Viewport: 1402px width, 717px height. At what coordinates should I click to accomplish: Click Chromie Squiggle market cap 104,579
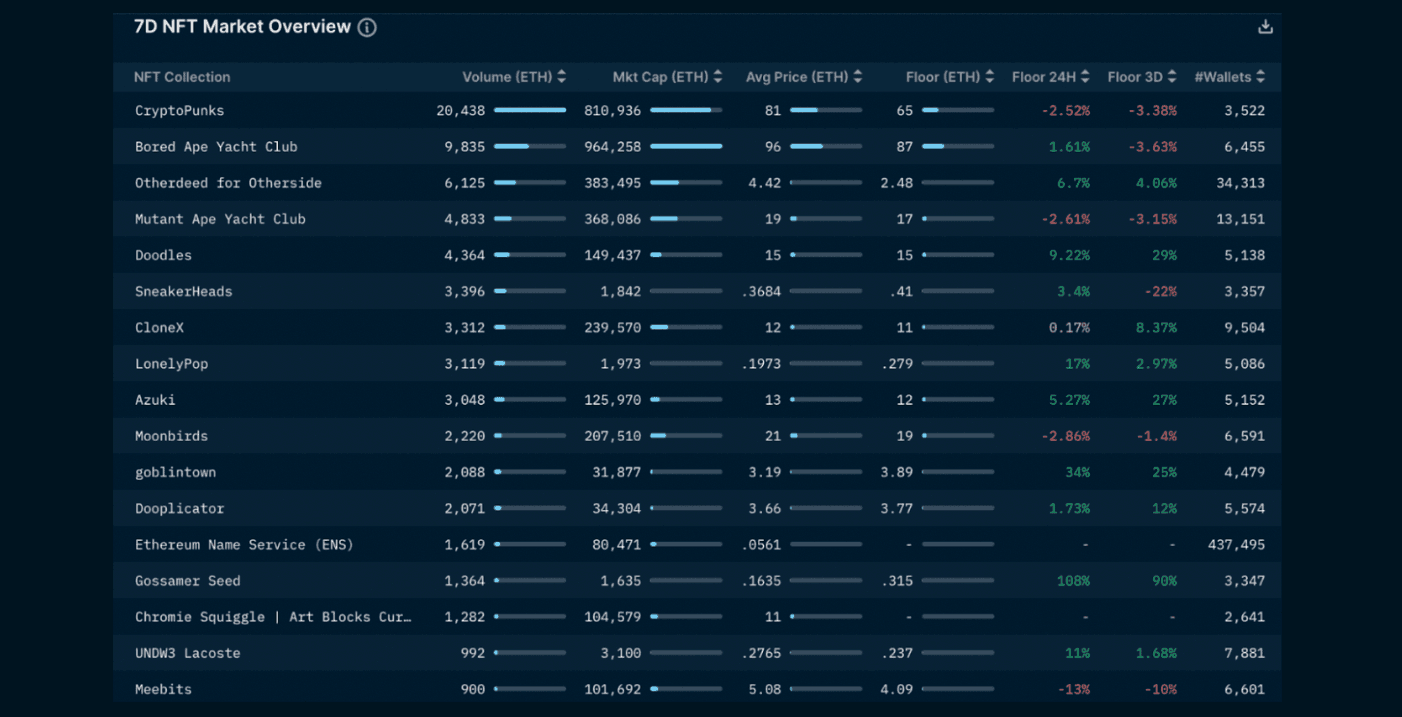pos(612,617)
